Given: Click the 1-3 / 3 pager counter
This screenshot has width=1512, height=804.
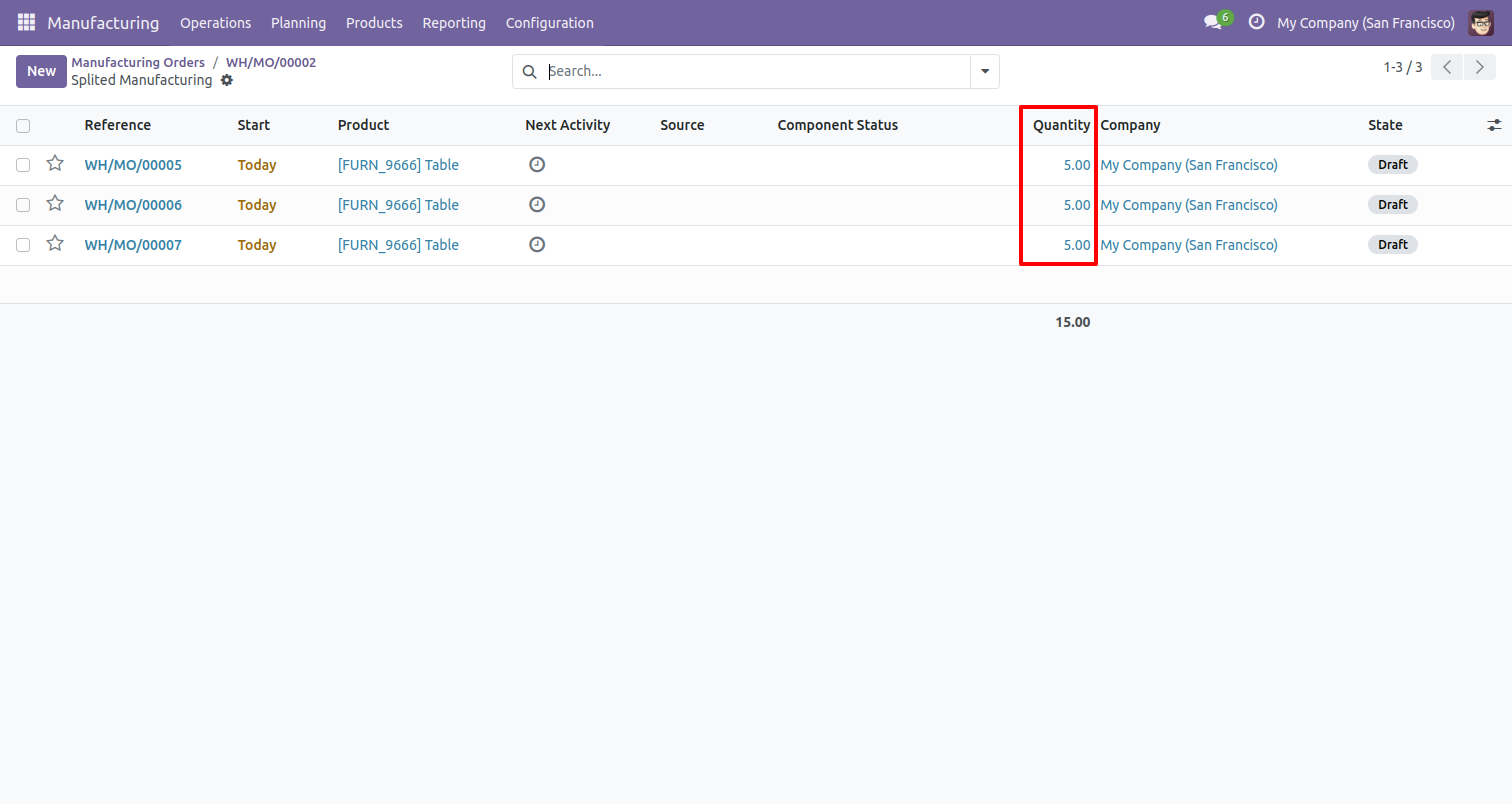Looking at the screenshot, I should 1402,67.
